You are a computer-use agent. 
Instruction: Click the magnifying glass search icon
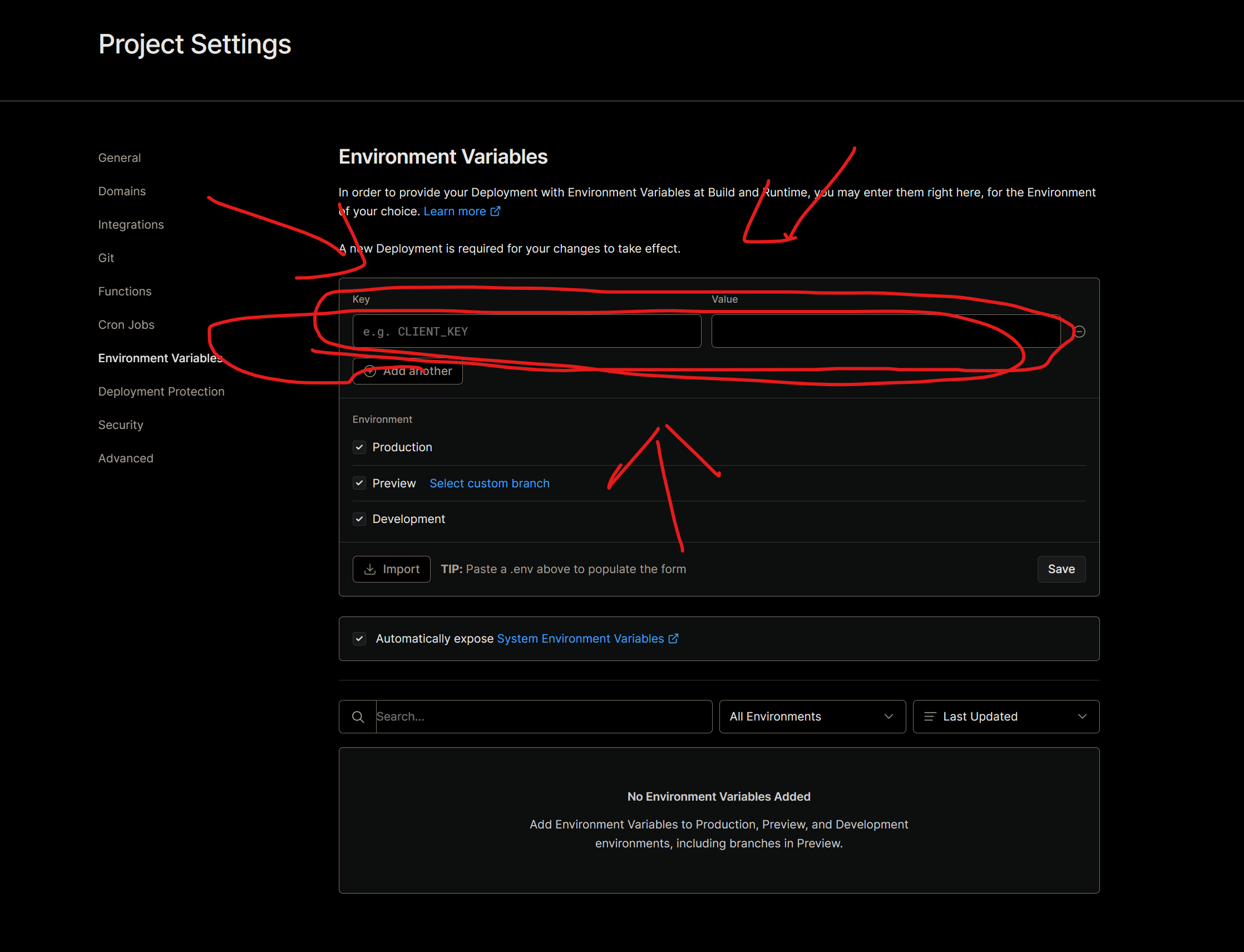[x=358, y=717]
